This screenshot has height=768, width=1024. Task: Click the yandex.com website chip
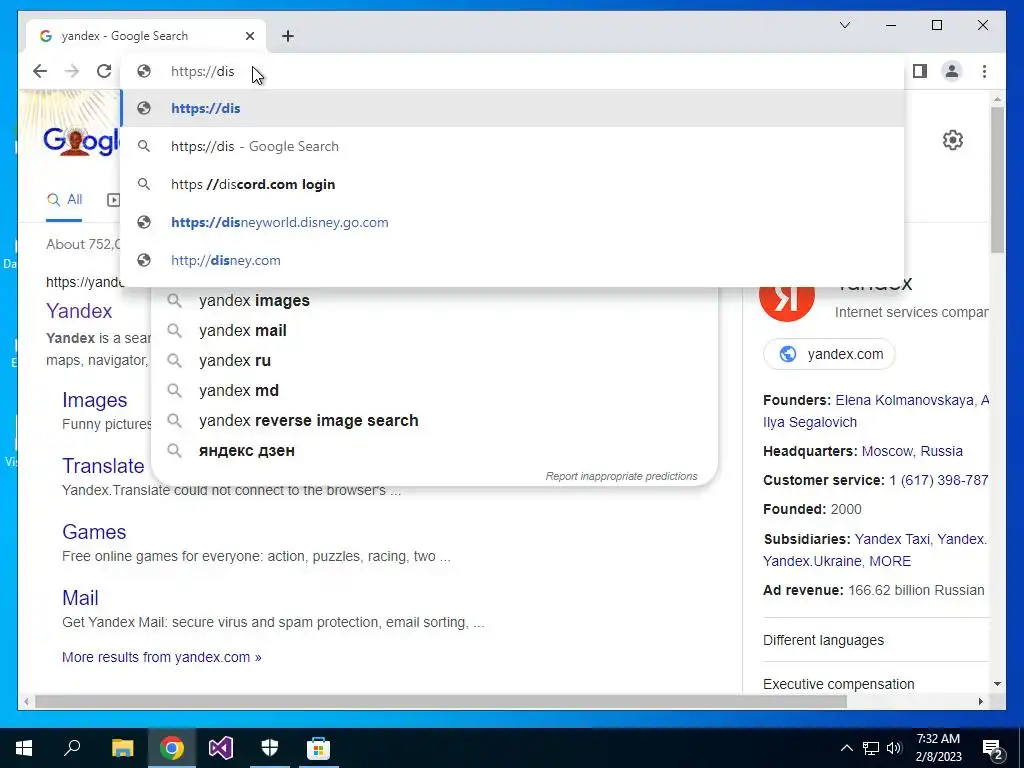pyautogui.click(x=829, y=354)
